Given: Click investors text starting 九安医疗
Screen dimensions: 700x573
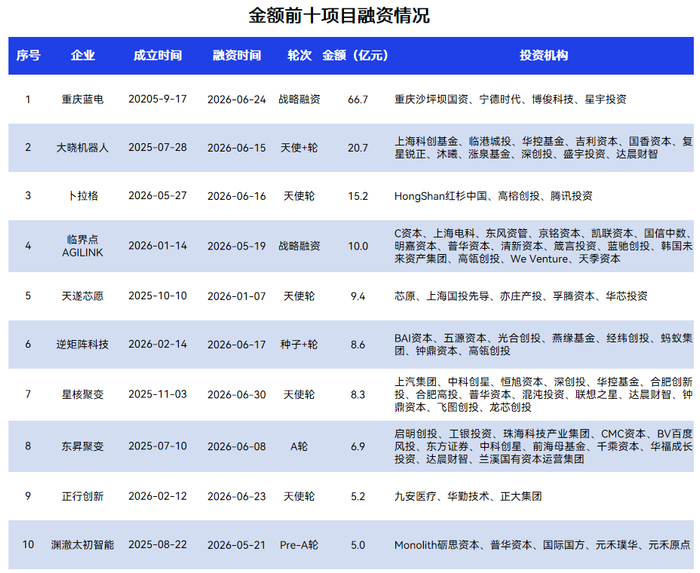Looking at the screenshot, I should point(468,496).
